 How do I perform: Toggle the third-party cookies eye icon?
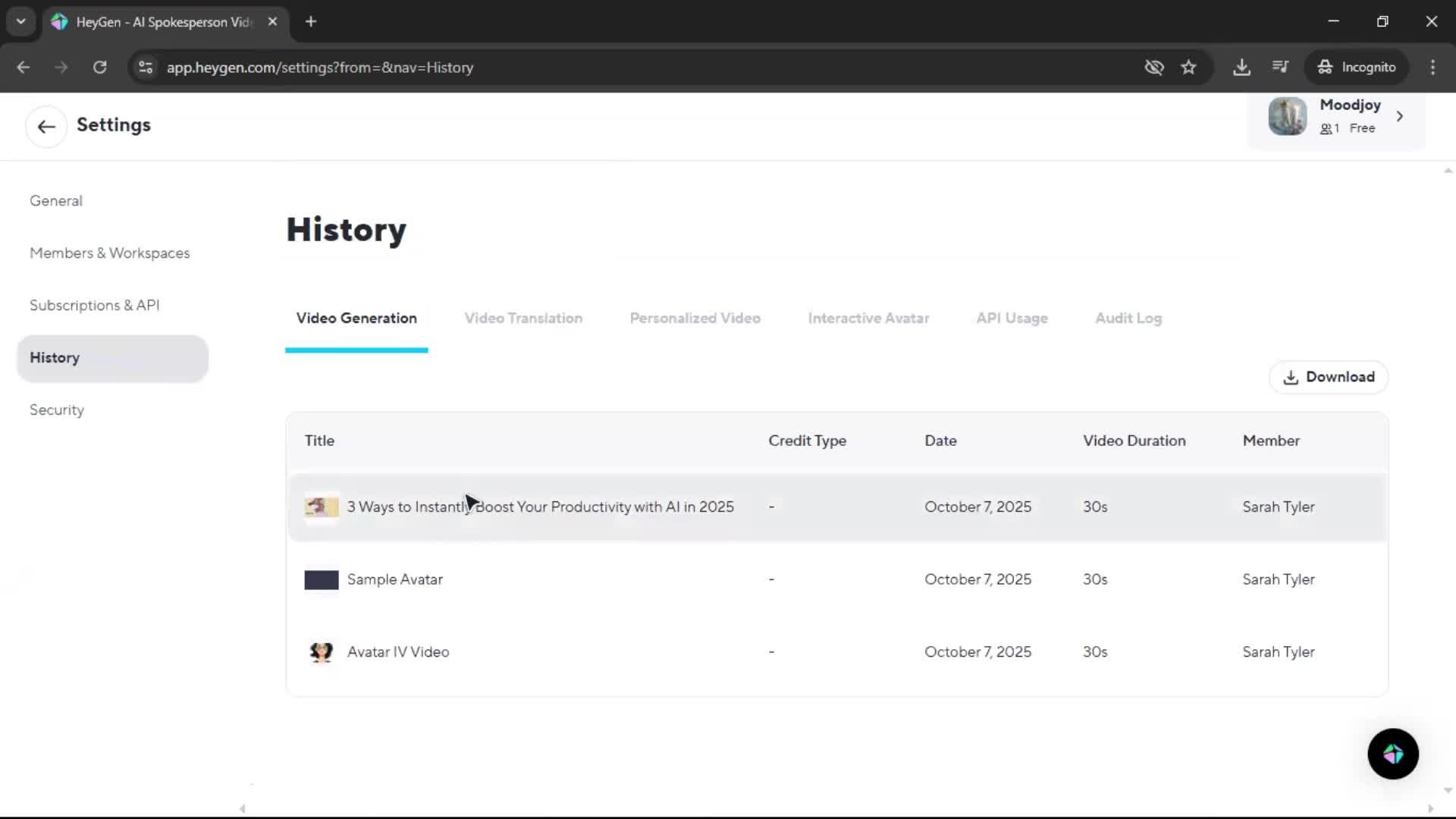[x=1153, y=67]
